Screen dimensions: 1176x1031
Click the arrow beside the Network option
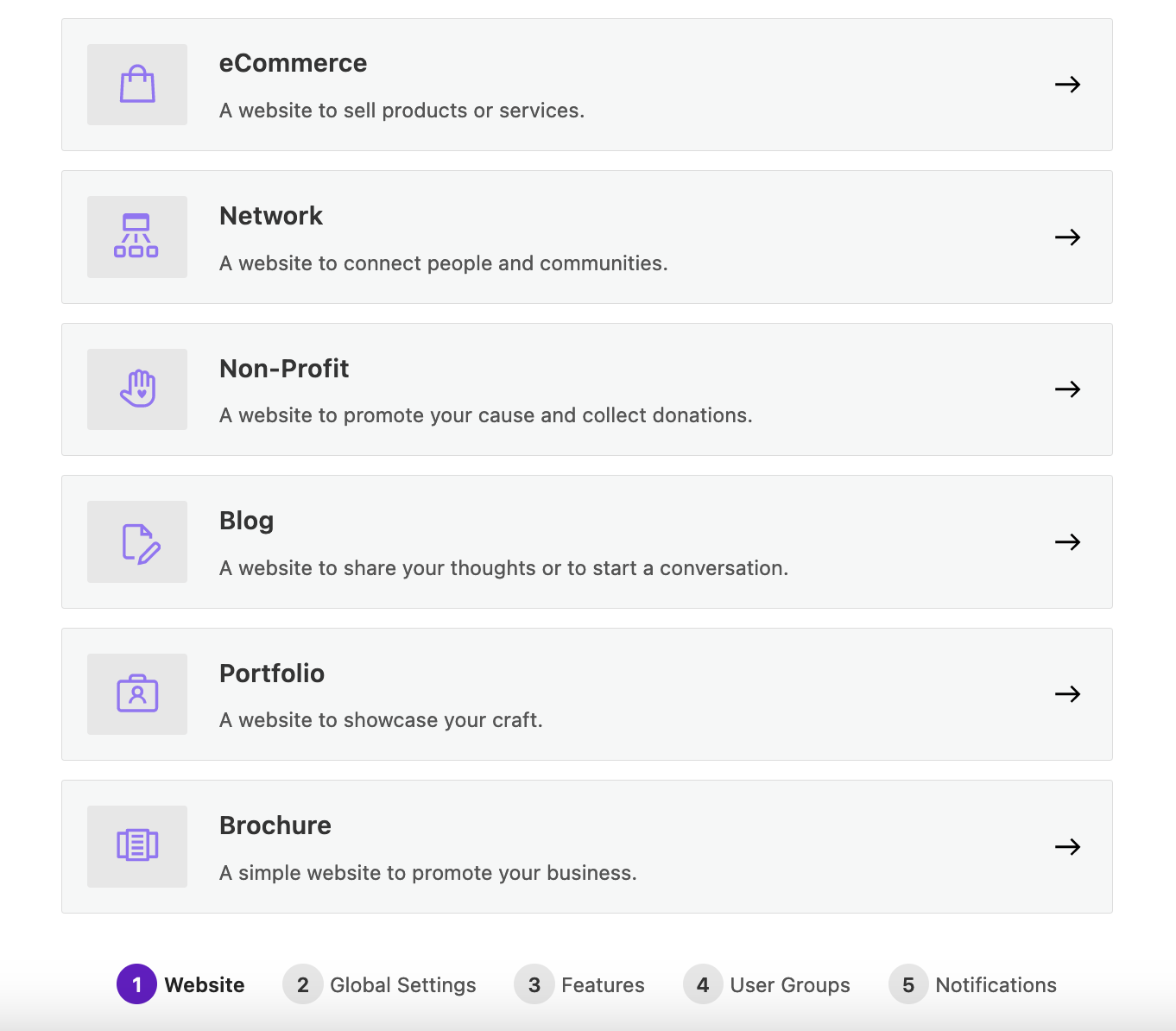tap(1068, 237)
